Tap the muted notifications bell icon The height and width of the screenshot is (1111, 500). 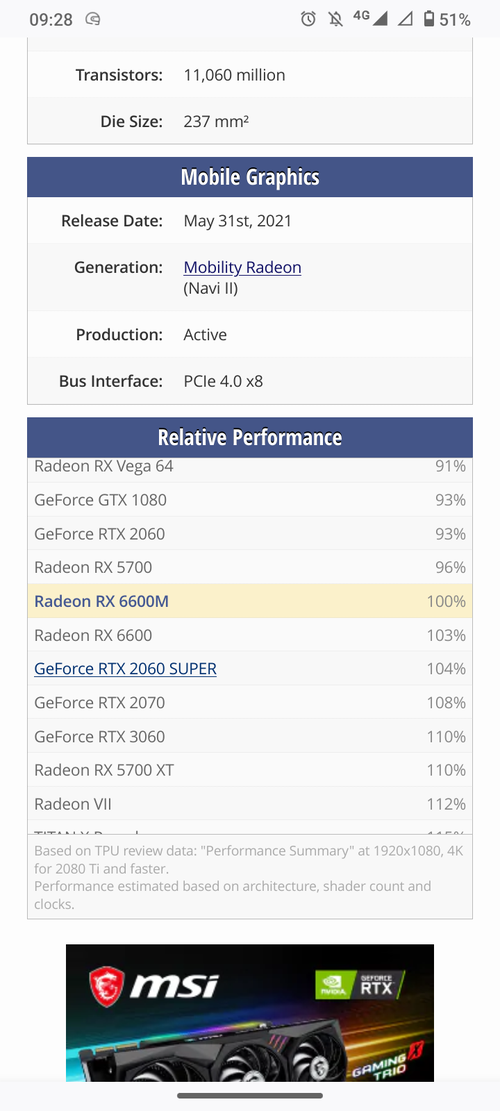(336, 19)
